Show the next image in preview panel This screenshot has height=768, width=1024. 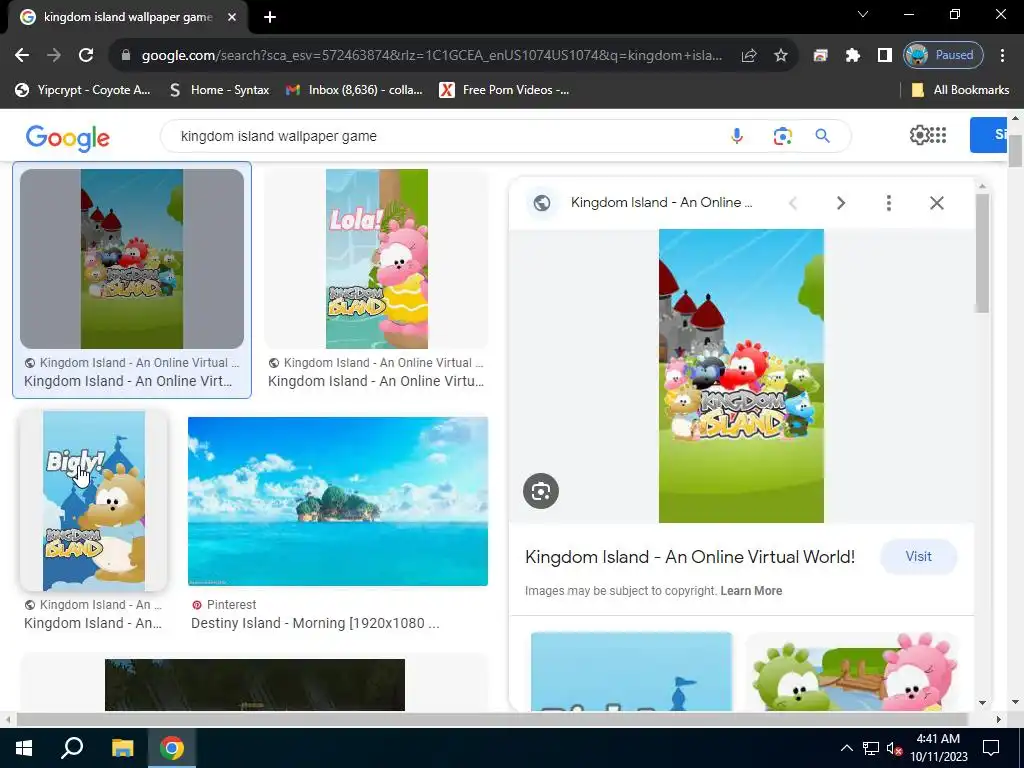(x=840, y=203)
